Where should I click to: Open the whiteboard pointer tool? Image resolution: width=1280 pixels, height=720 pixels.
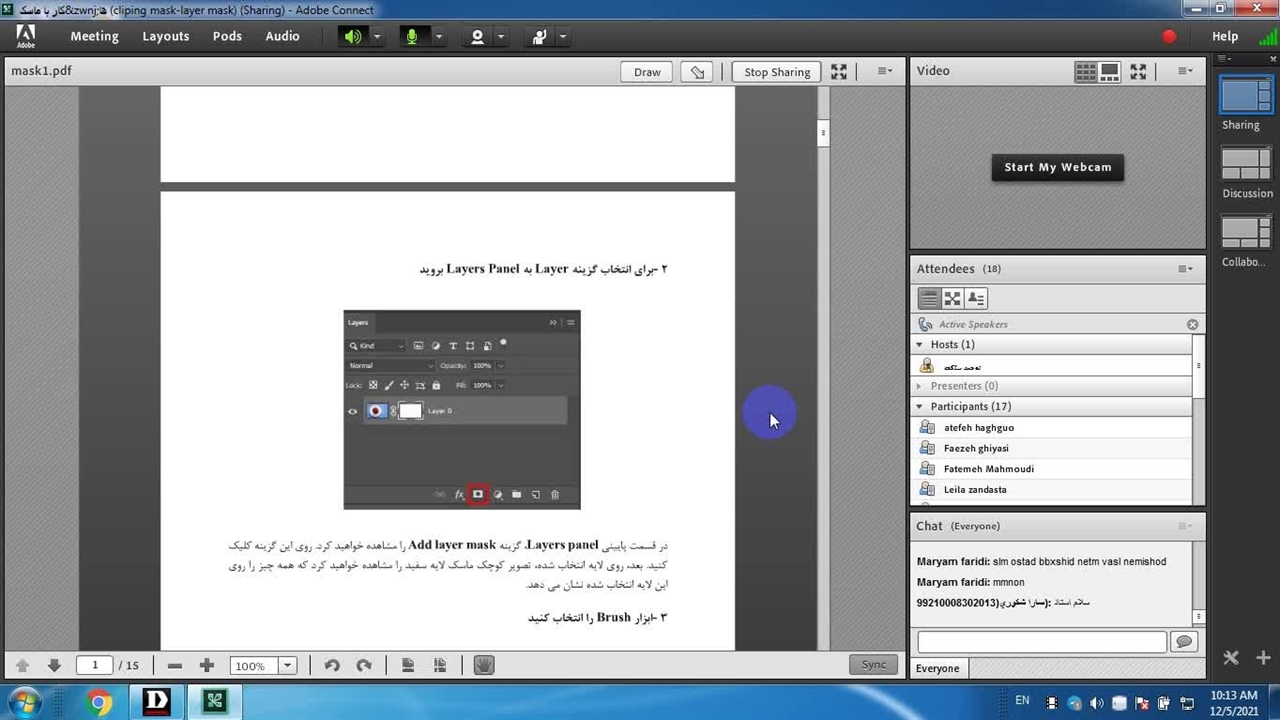click(698, 71)
